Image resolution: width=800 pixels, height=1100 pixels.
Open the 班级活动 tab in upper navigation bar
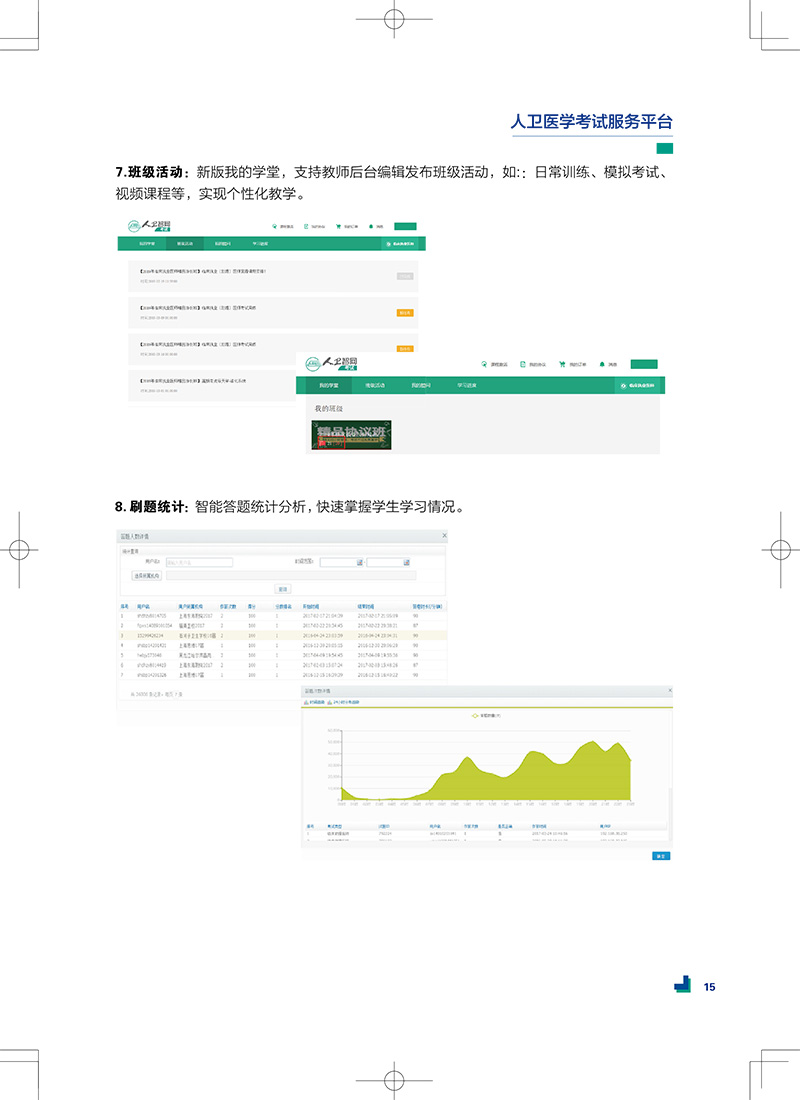click(x=184, y=243)
